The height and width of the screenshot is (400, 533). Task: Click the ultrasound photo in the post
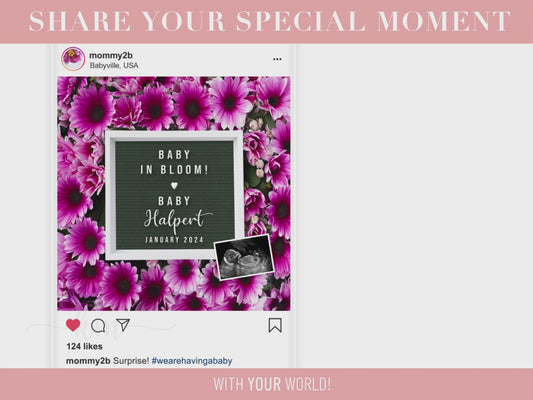click(x=244, y=257)
